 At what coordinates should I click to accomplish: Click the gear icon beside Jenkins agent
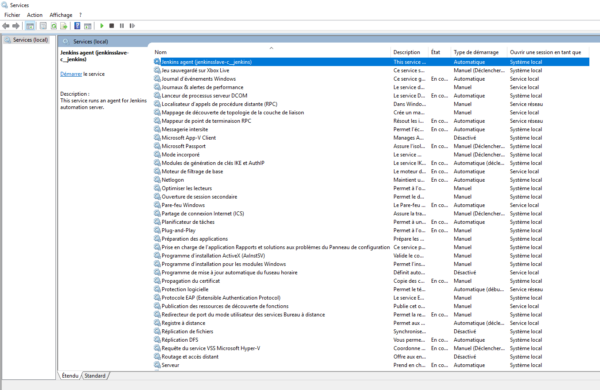[157, 62]
